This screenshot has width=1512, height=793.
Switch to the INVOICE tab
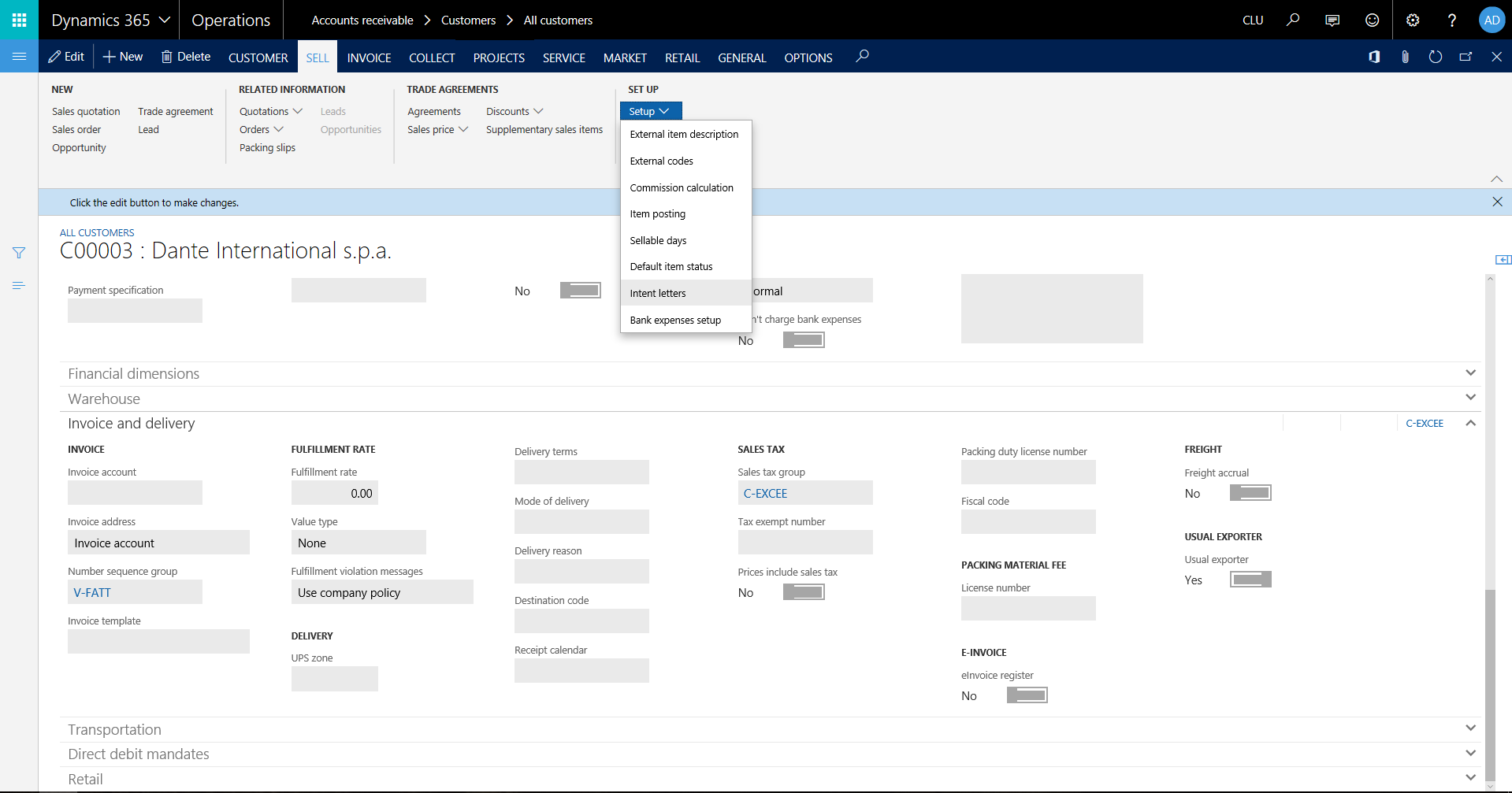[x=369, y=57]
